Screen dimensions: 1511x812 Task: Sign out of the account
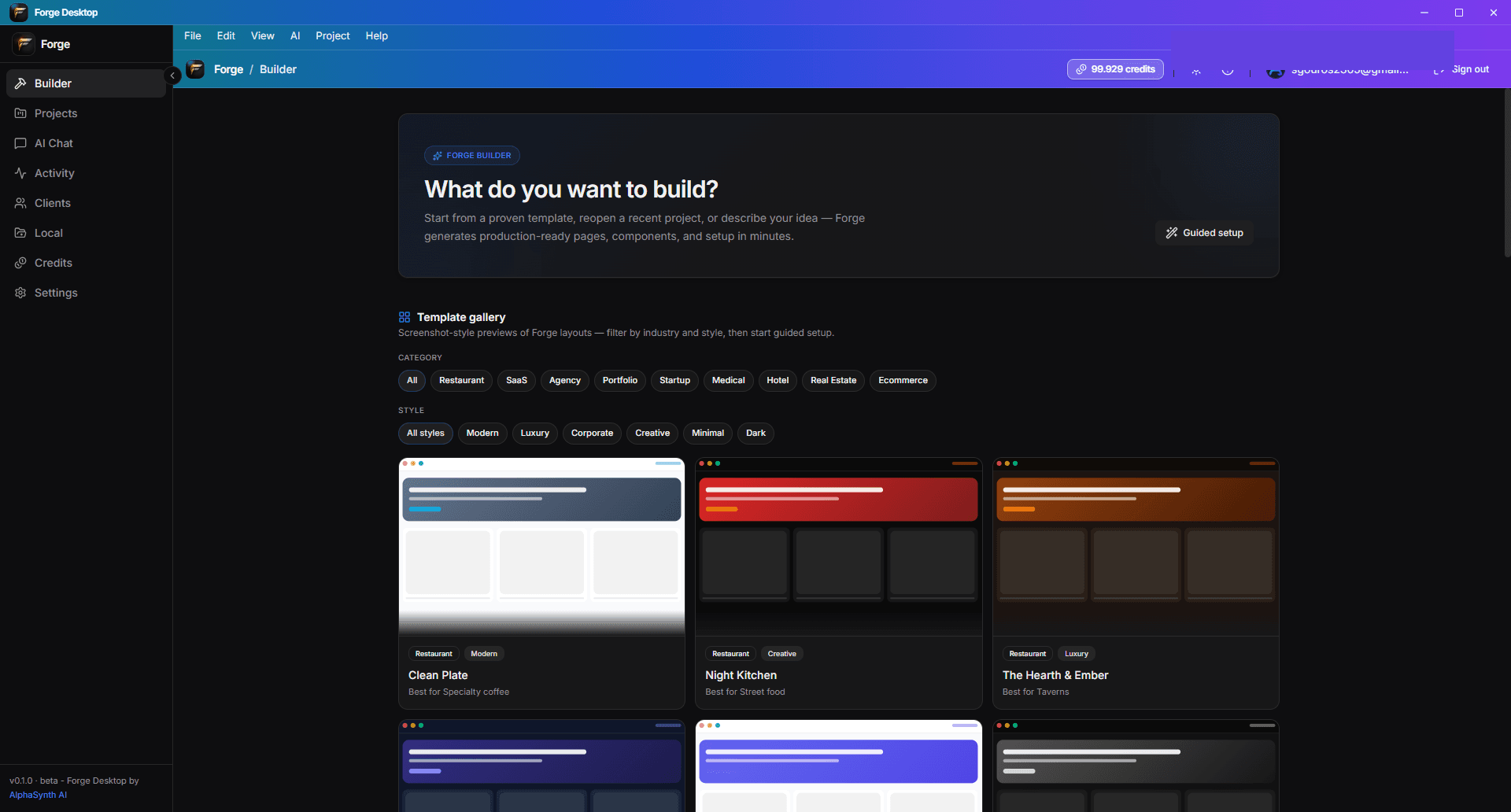(1461, 69)
